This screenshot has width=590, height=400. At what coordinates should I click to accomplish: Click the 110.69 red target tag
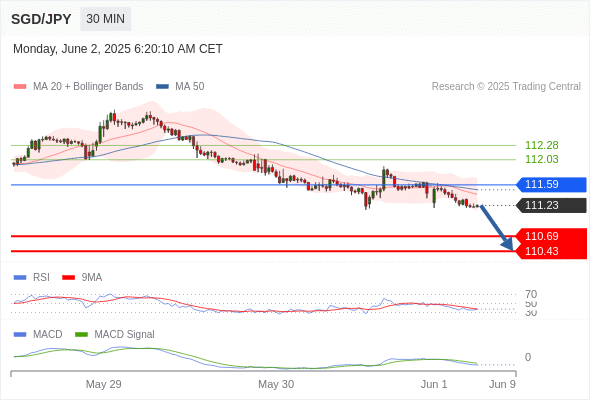click(551, 236)
